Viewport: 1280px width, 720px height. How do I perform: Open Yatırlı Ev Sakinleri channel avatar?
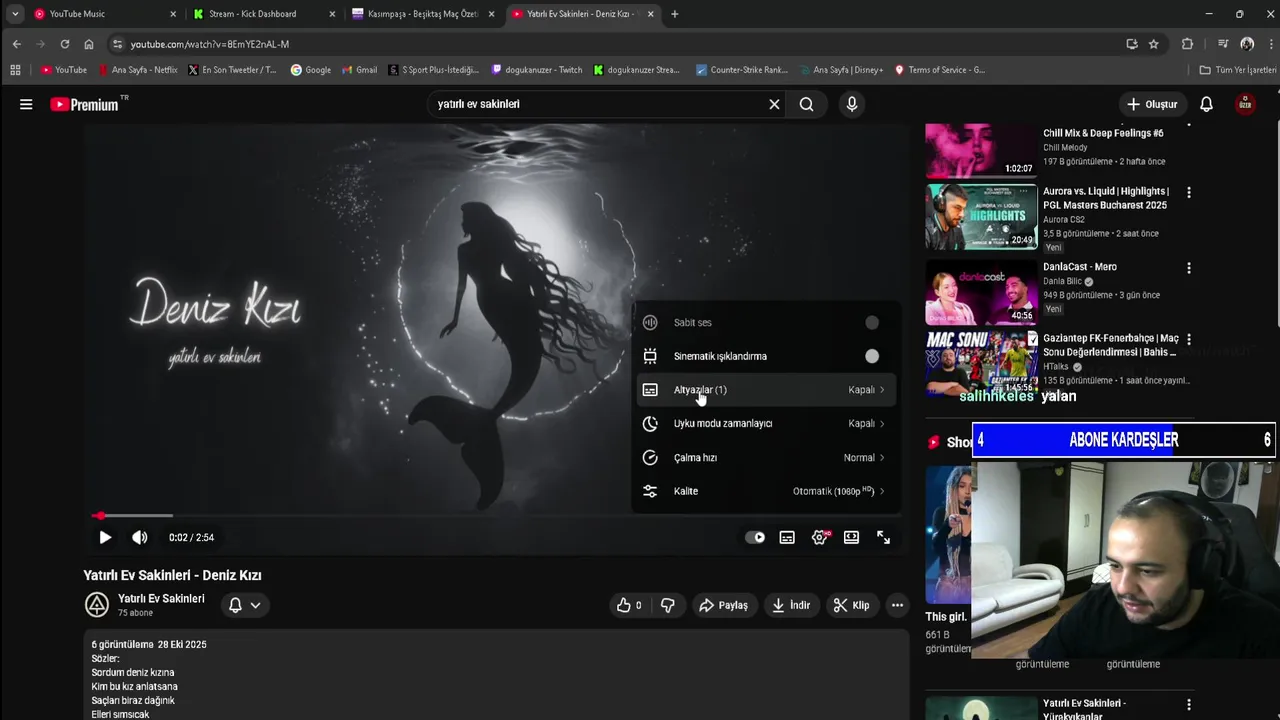pyautogui.click(x=96, y=605)
